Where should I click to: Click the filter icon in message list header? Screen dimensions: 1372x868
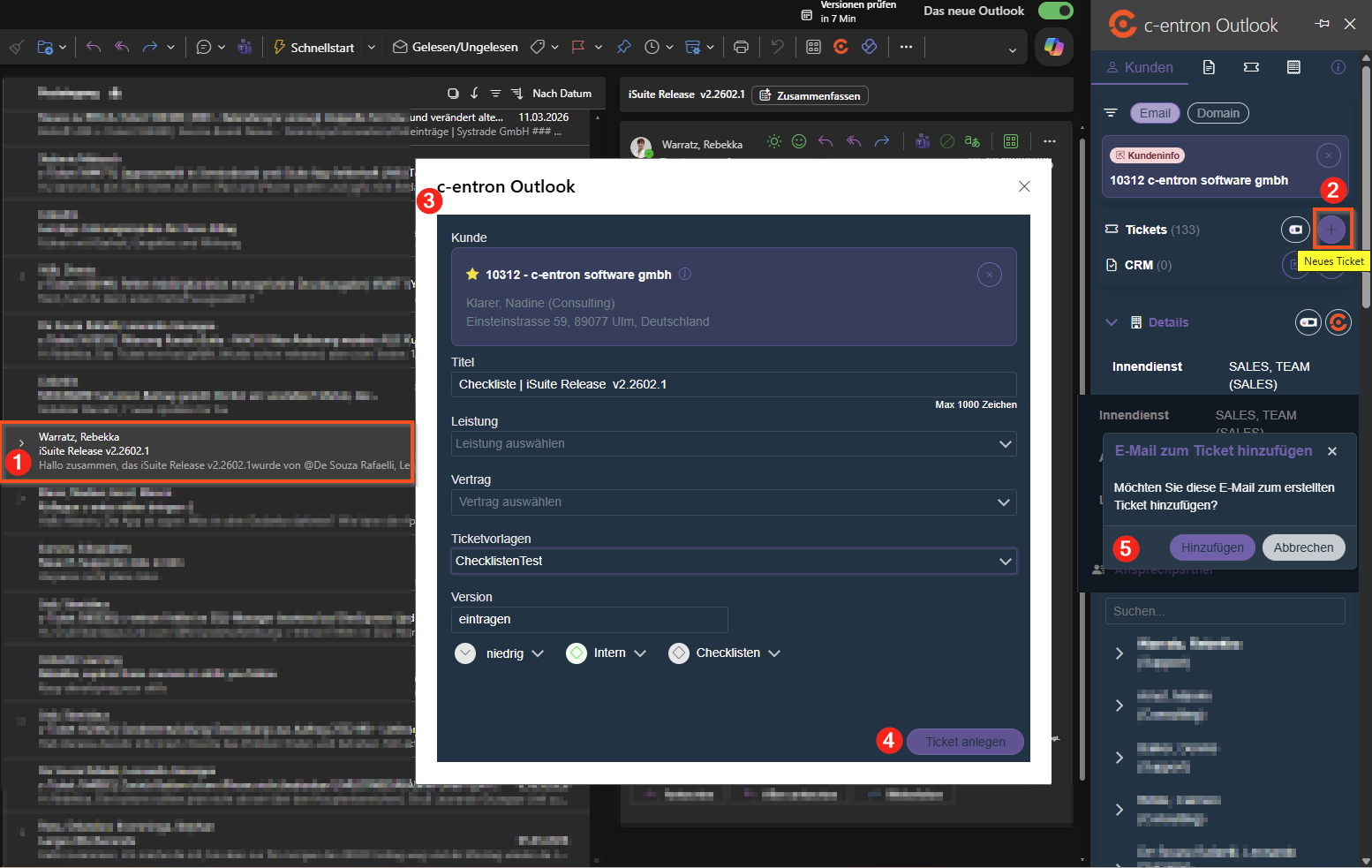click(495, 94)
